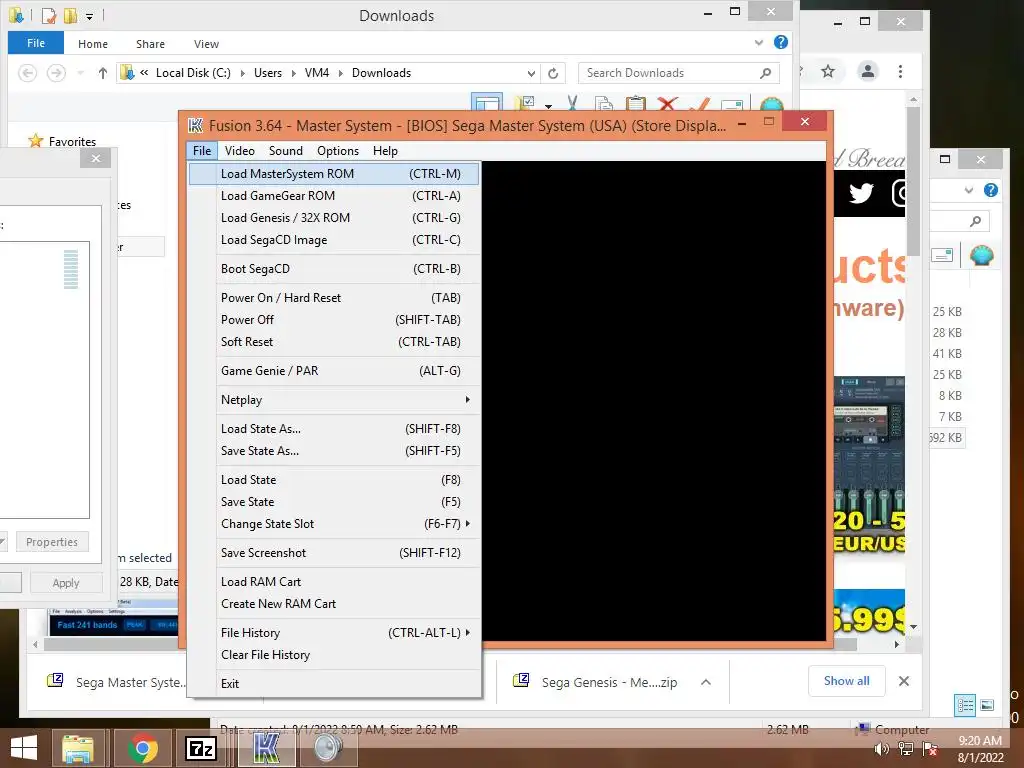The width and height of the screenshot is (1024, 768).
Task: Expand the Netplay submenu arrow
Action: [x=467, y=400]
